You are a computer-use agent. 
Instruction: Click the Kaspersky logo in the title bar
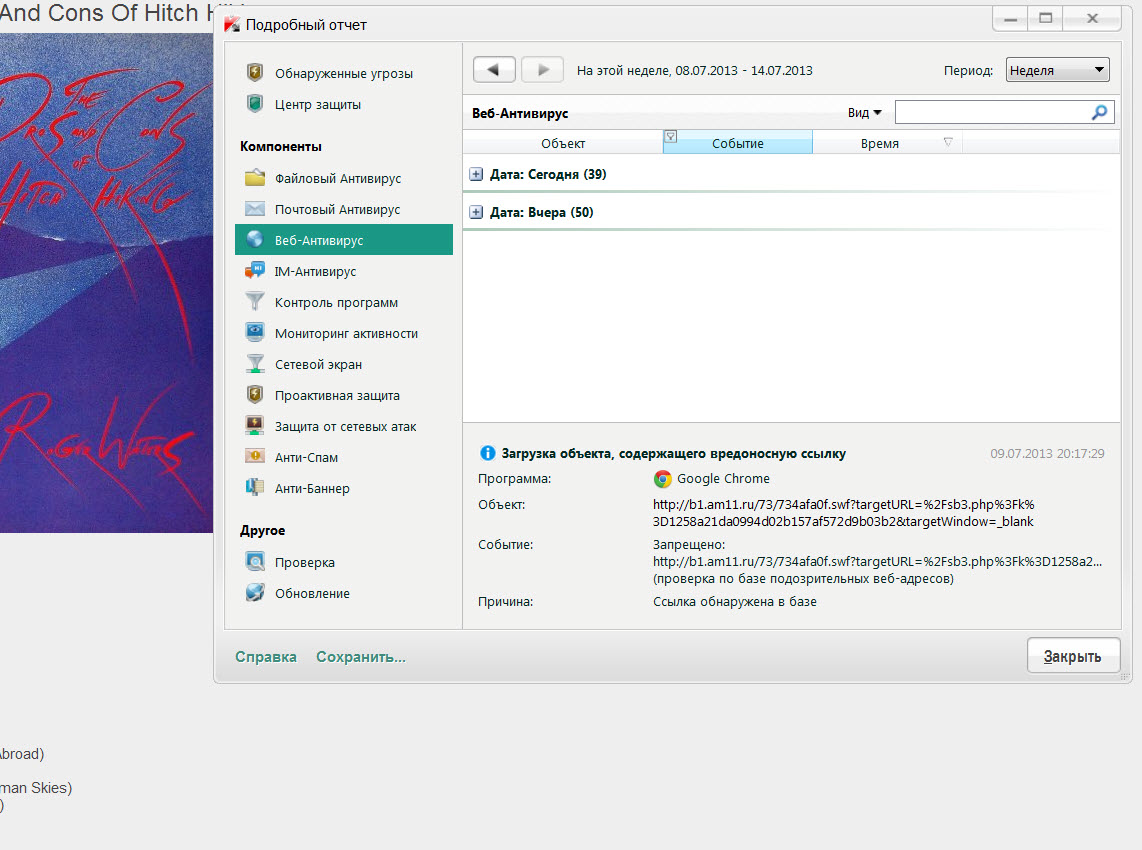tap(232, 24)
